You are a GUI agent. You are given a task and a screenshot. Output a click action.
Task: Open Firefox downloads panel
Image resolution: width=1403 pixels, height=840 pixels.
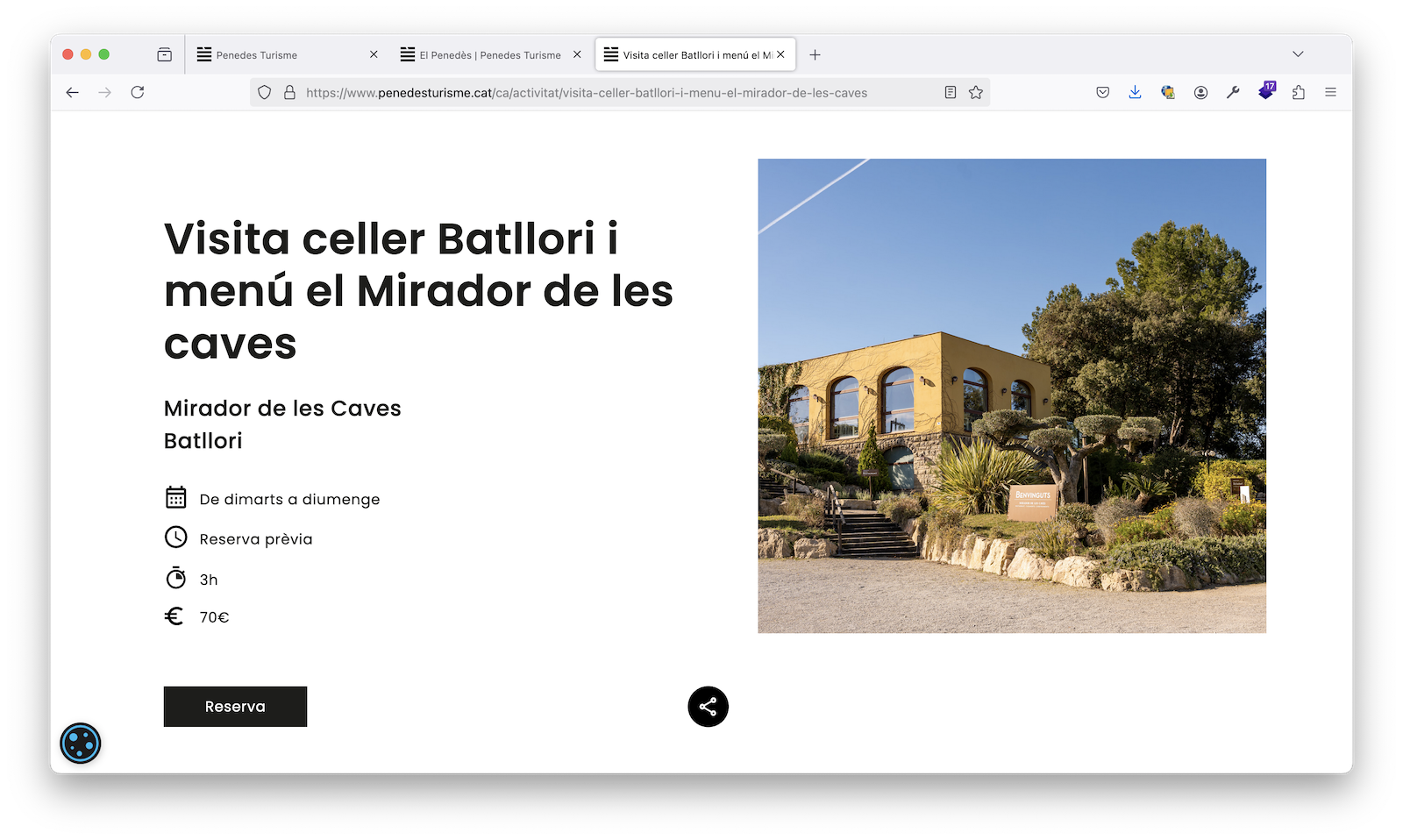coord(1135,93)
